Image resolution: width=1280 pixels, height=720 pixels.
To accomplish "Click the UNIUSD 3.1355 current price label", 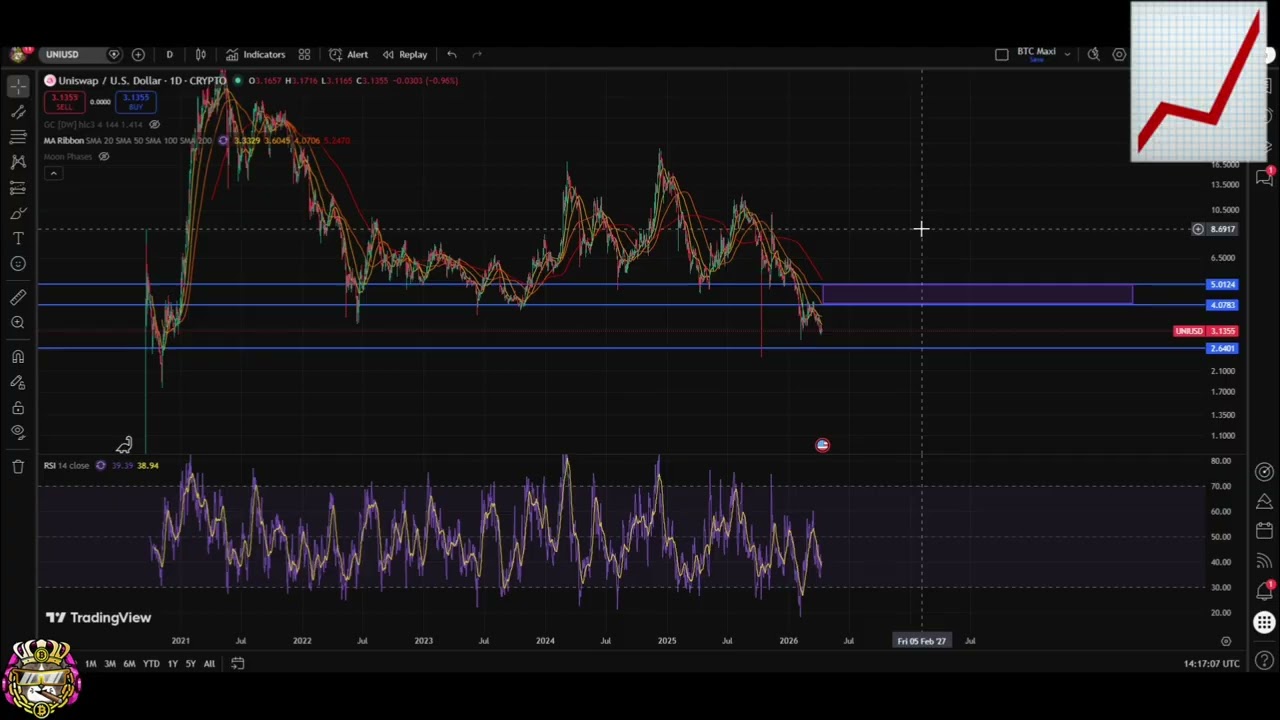I will [x=1206, y=331].
